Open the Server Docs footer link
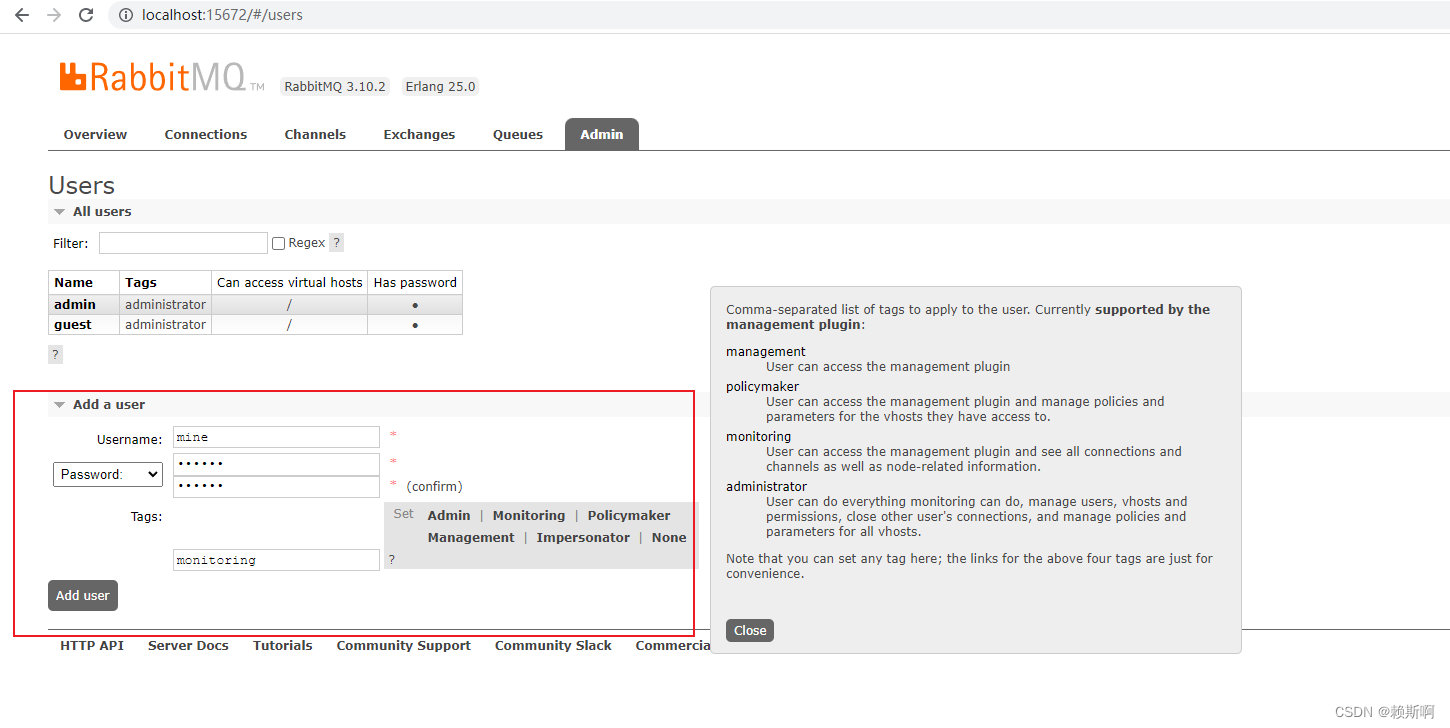Image resolution: width=1450 pixels, height=728 pixels. tap(188, 646)
